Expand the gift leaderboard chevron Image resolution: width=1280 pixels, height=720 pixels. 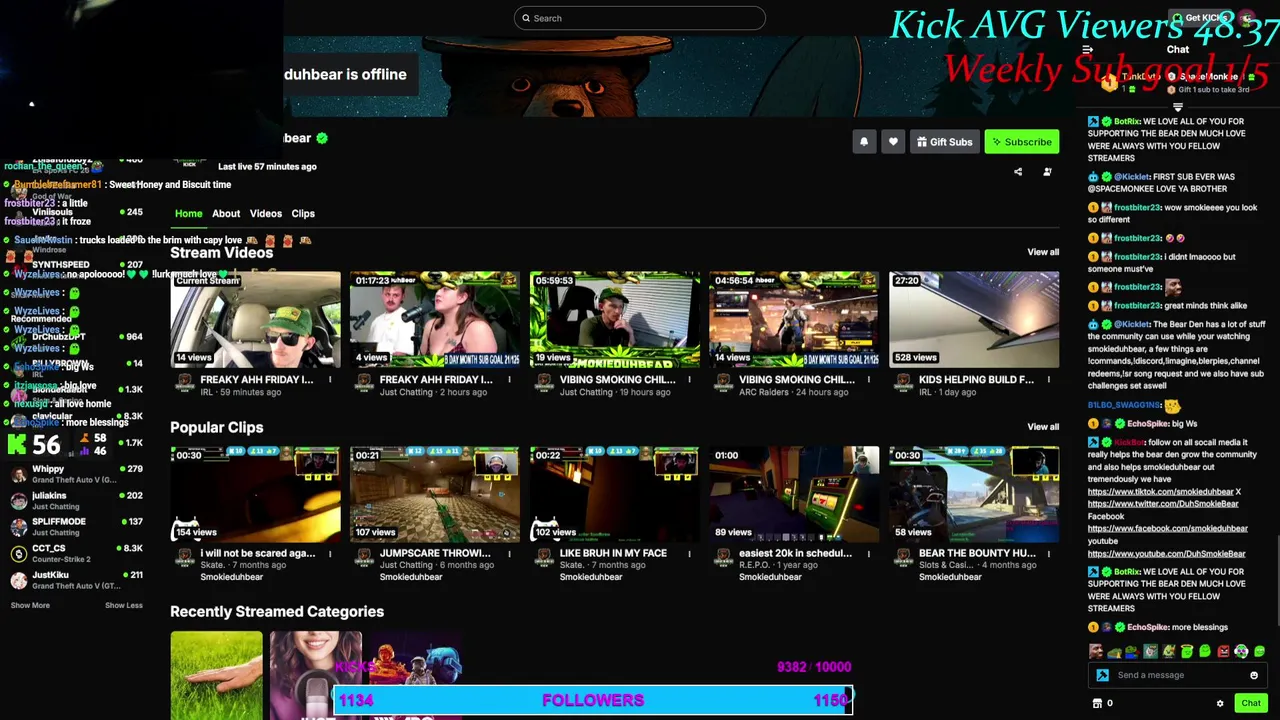point(1177,107)
